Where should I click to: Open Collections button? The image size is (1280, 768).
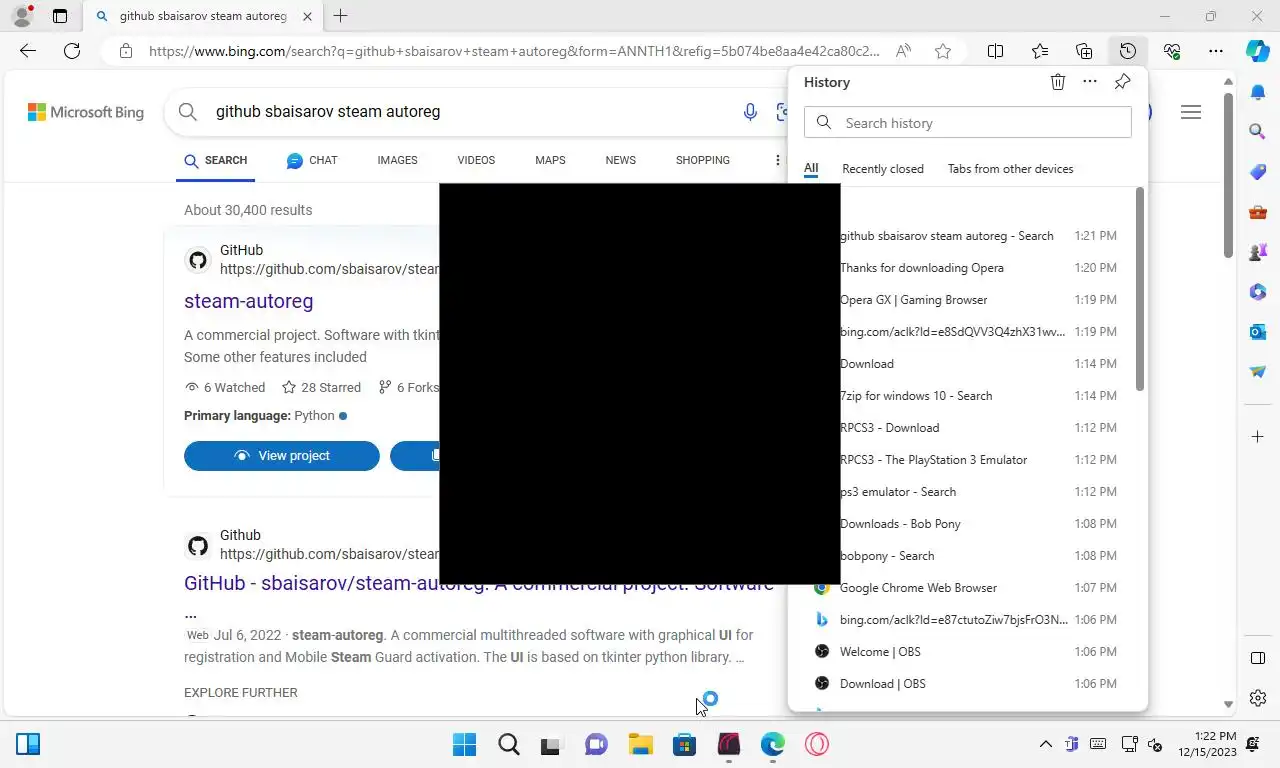point(1084,51)
